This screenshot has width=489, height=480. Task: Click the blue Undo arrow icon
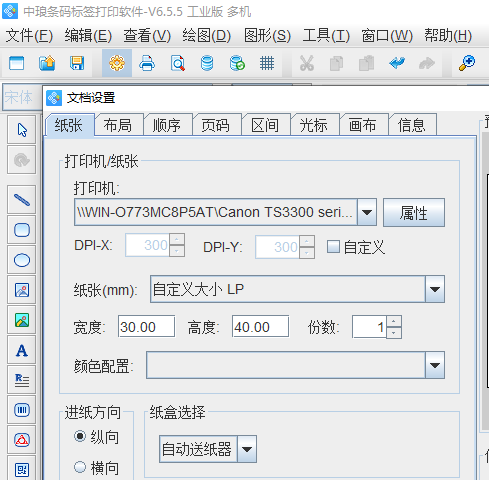coord(397,63)
